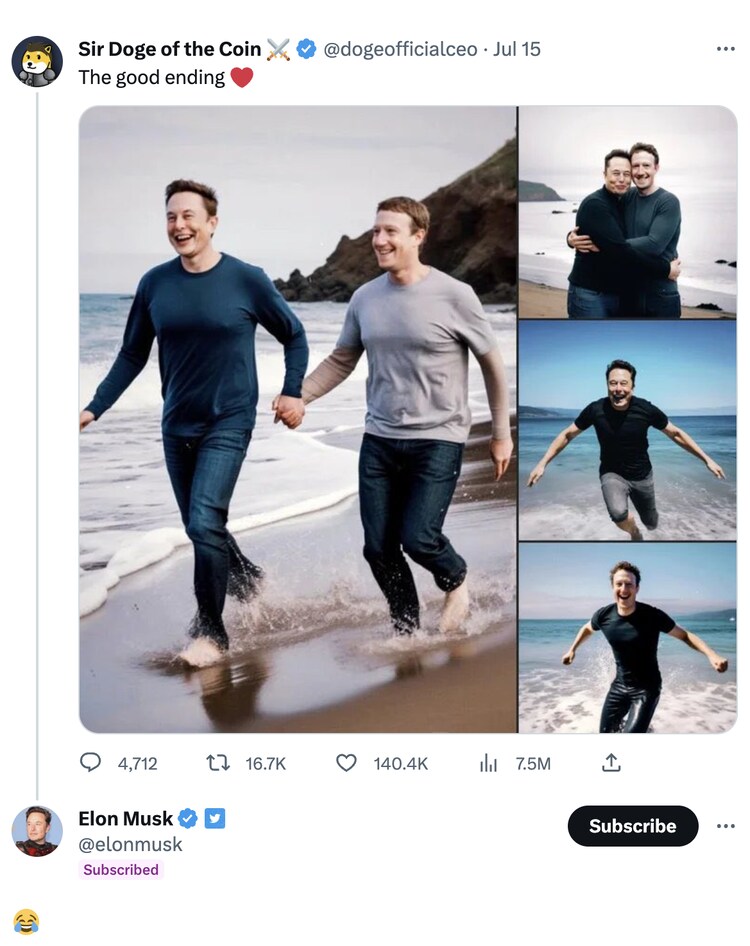
Task: Click the verified badge next to Sir Doge
Action: [307, 49]
